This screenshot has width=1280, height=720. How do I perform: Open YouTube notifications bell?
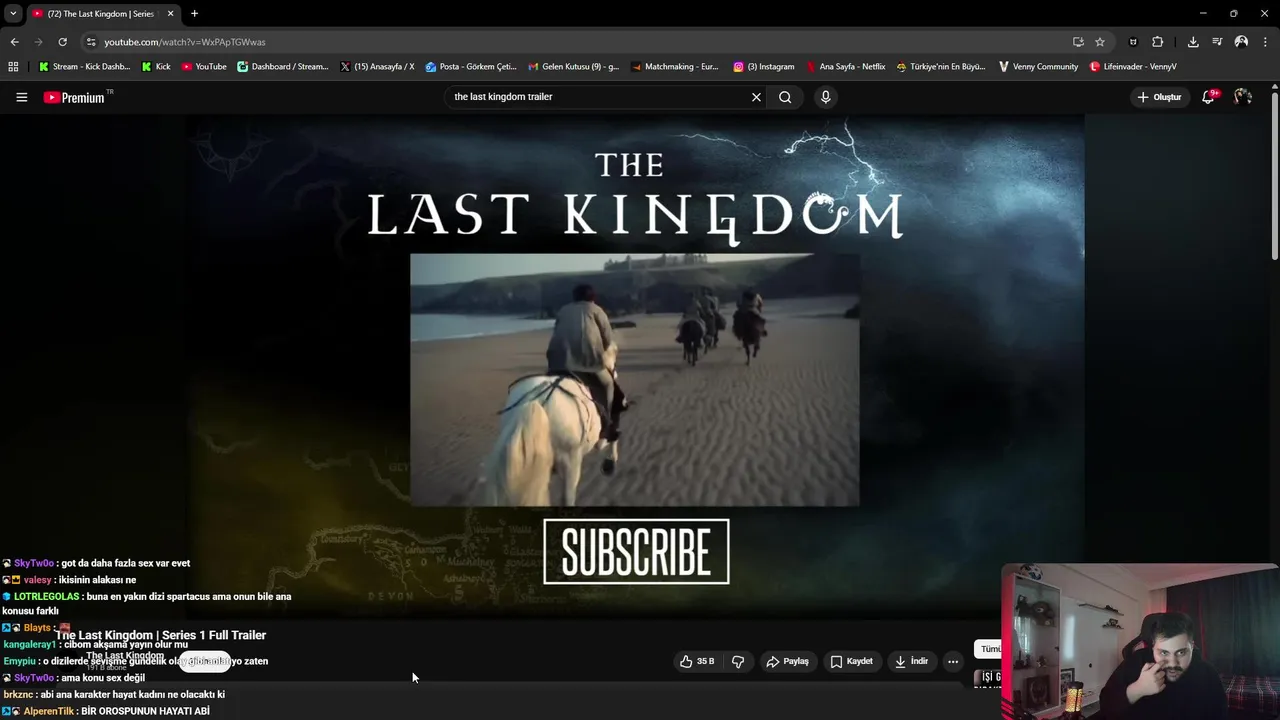(1208, 97)
